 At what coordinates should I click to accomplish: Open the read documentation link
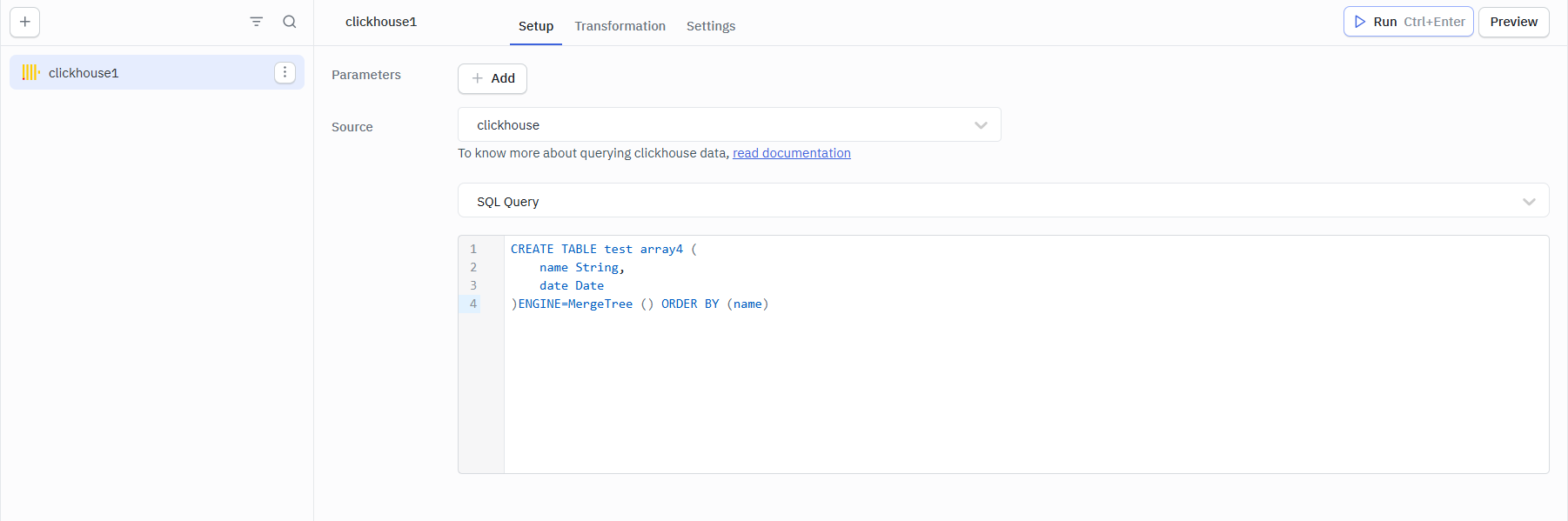pos(792,153)
